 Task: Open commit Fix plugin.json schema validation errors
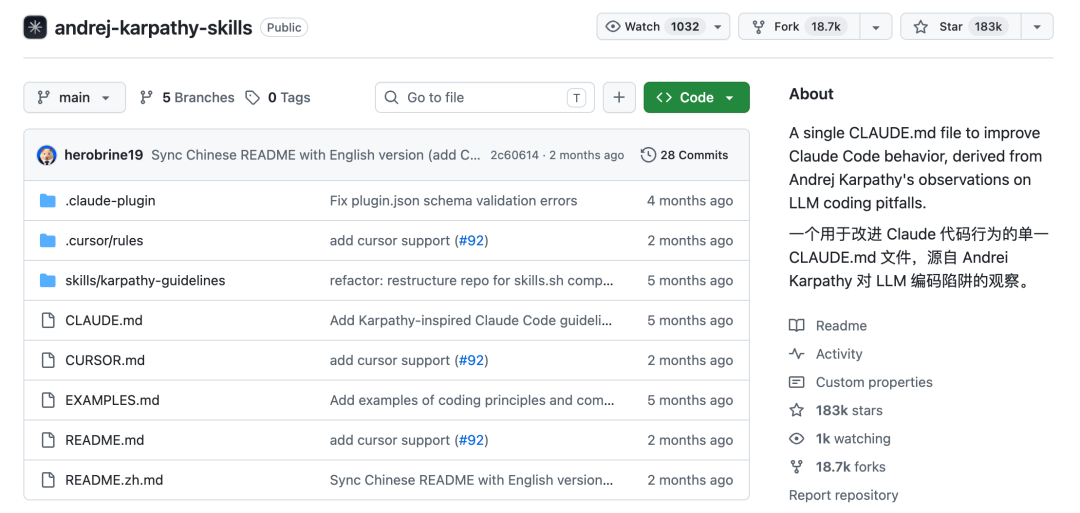(x=453, y=201)
